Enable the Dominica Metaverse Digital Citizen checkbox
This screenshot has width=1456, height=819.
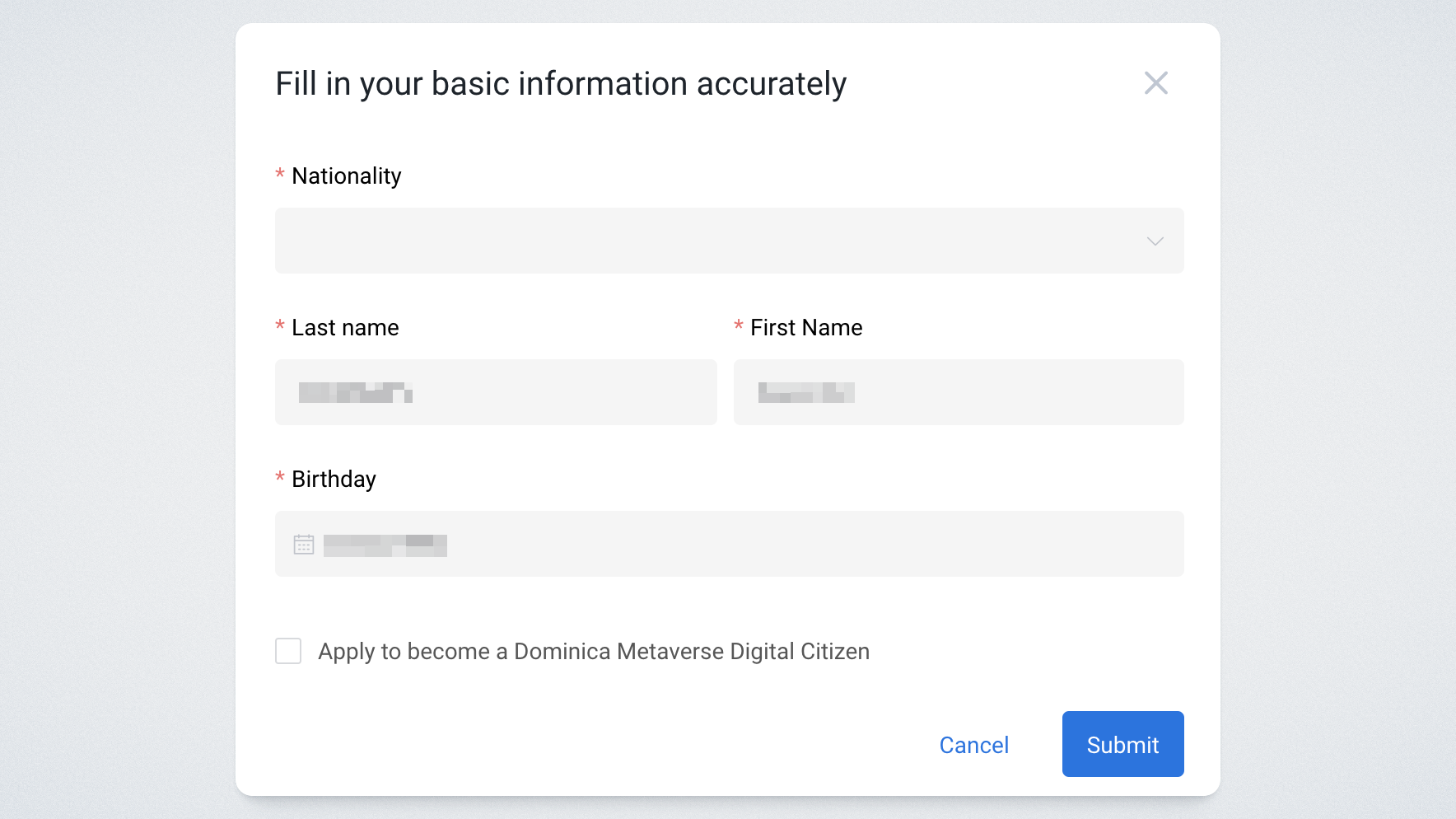click(x=288, y=651)
